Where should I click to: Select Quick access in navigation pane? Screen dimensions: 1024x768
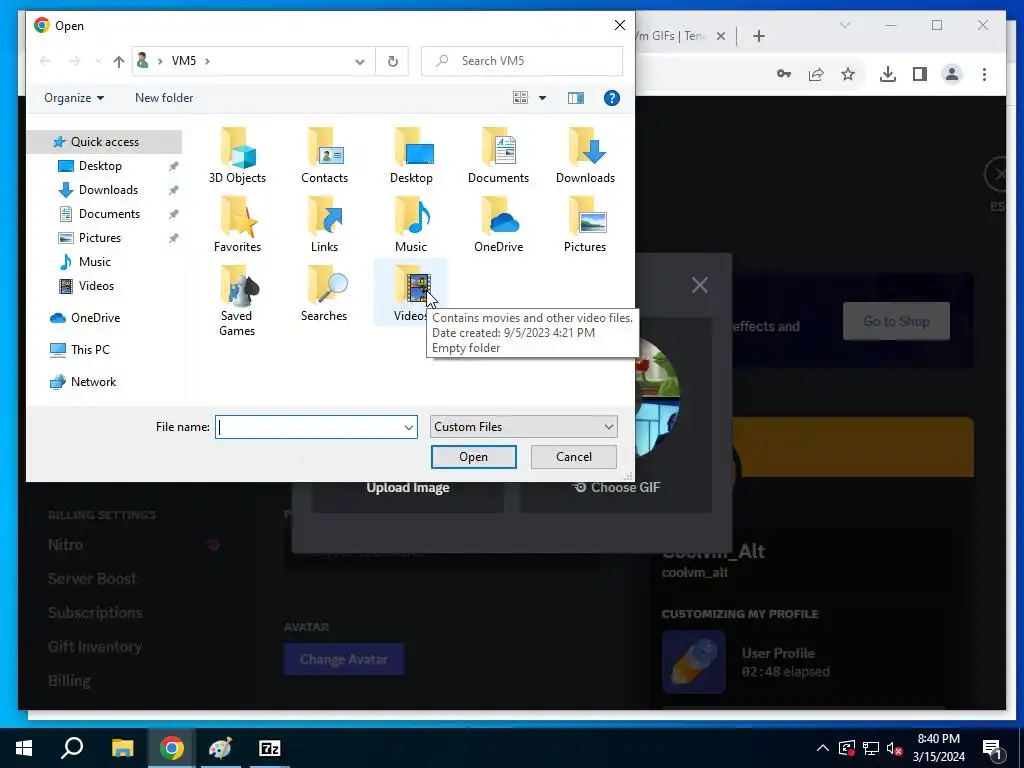pos(104,142)
